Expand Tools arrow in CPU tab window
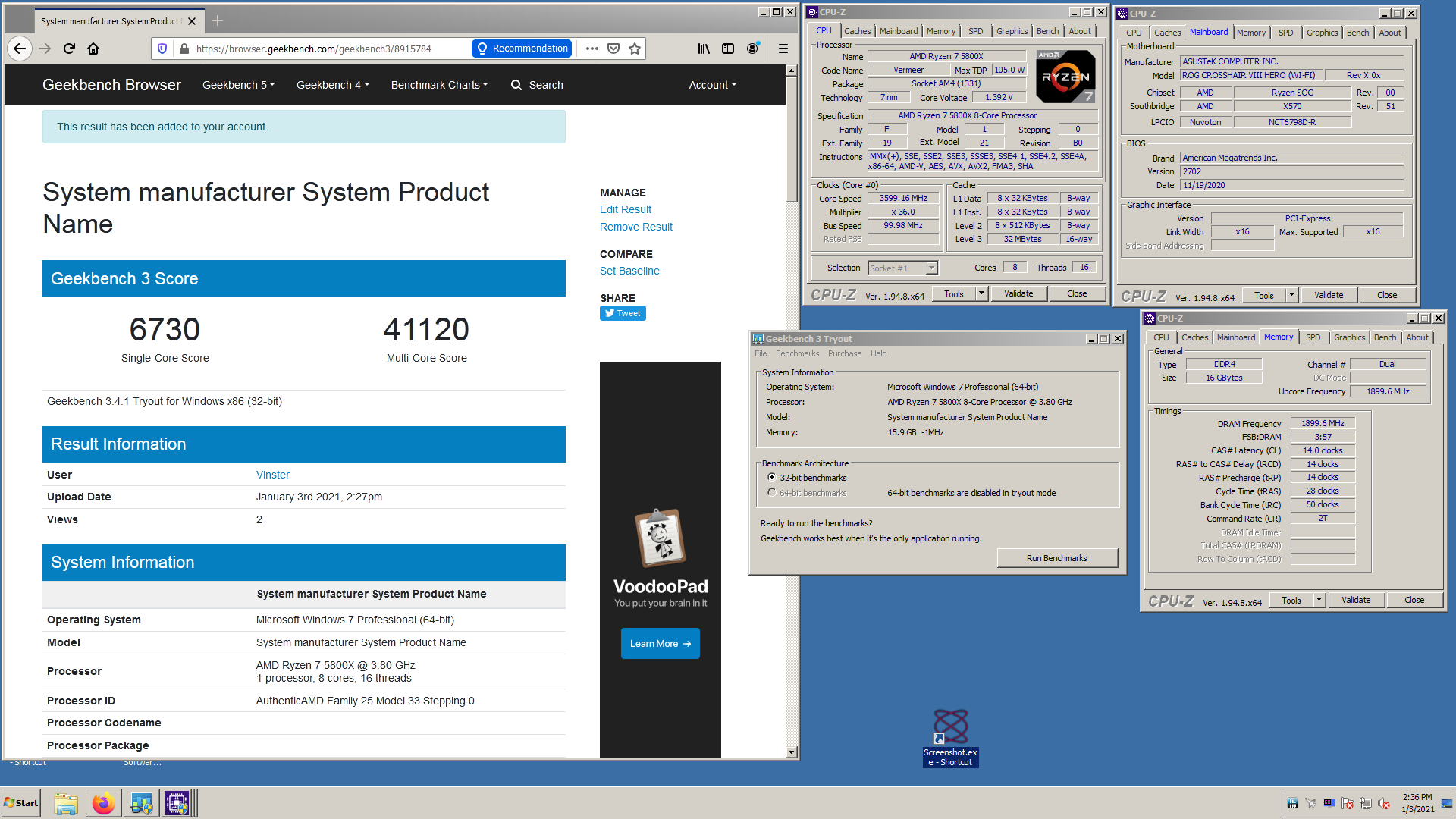Viewport: 1456px width, 819px height. tap(981, 293)
